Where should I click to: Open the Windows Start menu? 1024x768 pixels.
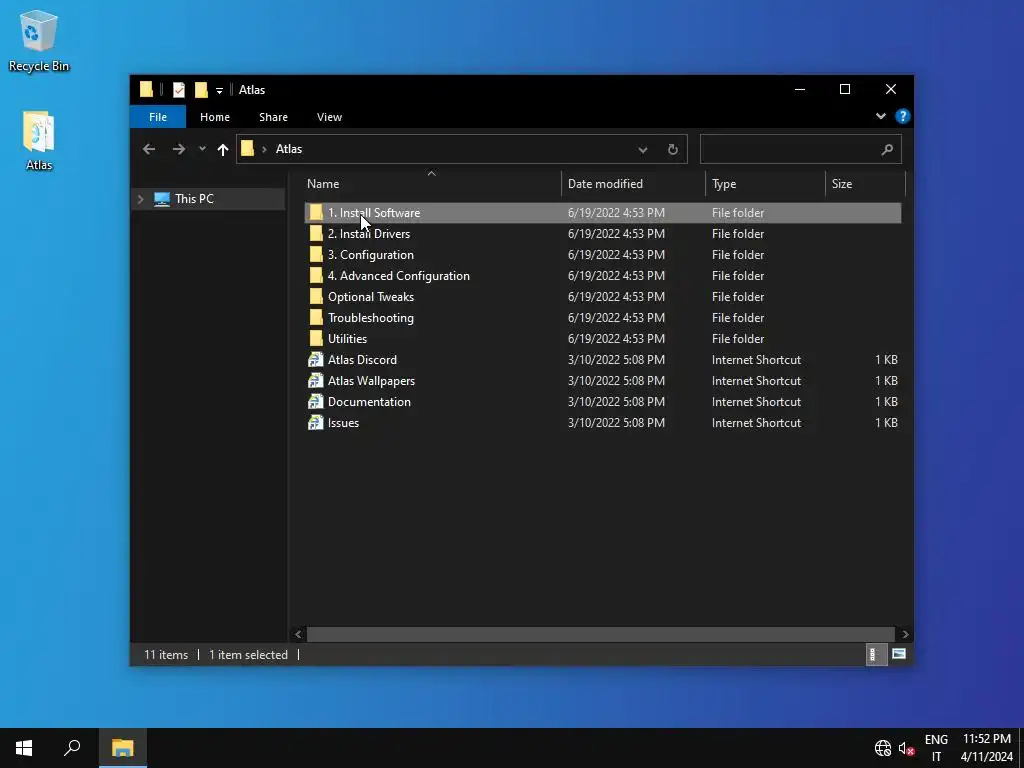tap(24, 748)
